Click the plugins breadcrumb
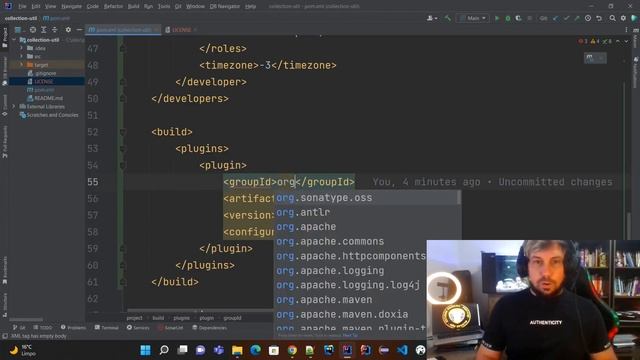 click(x=182, y=318)
